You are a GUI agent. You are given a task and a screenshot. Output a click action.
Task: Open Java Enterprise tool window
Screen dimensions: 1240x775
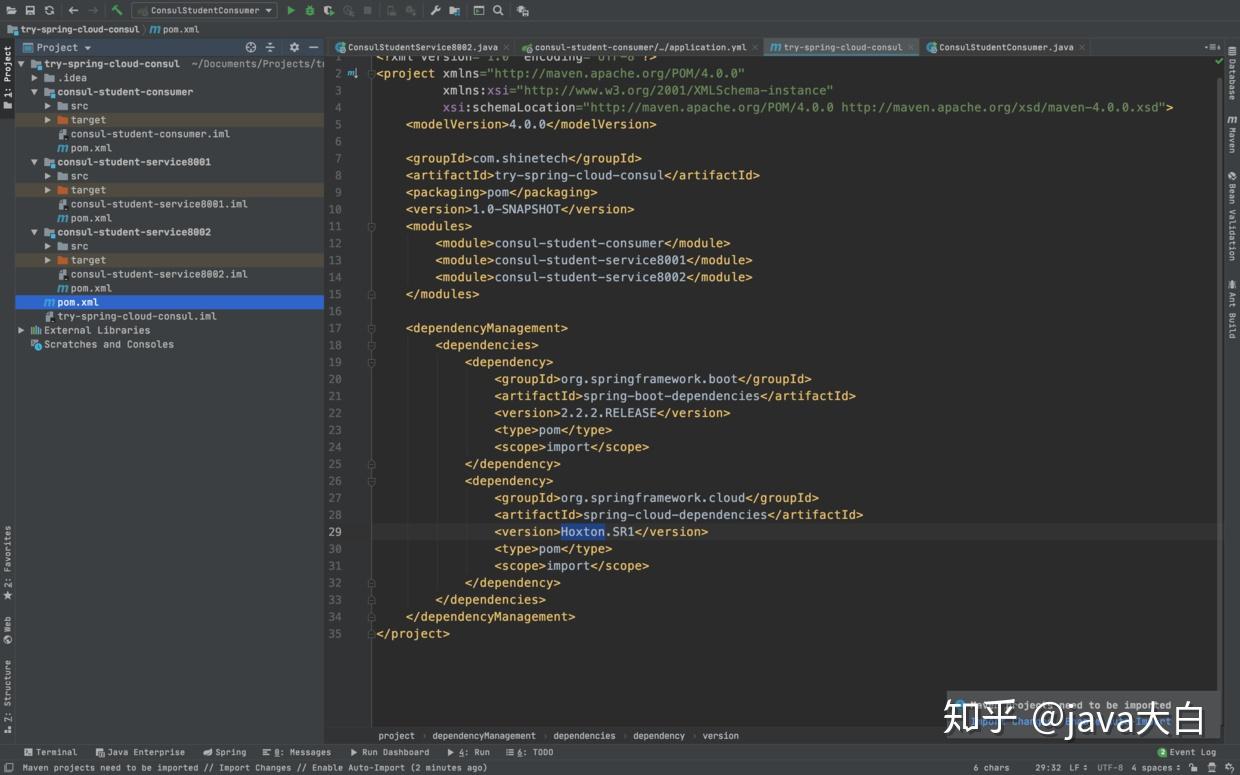point(140,752)
